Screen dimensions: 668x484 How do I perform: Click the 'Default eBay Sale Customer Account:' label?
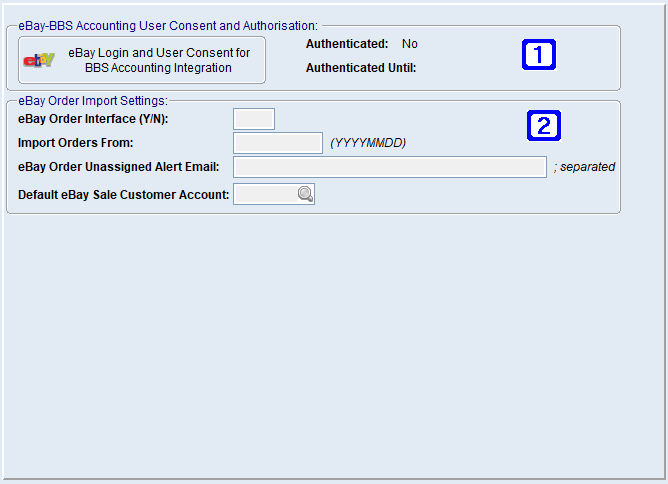point(124,195)
